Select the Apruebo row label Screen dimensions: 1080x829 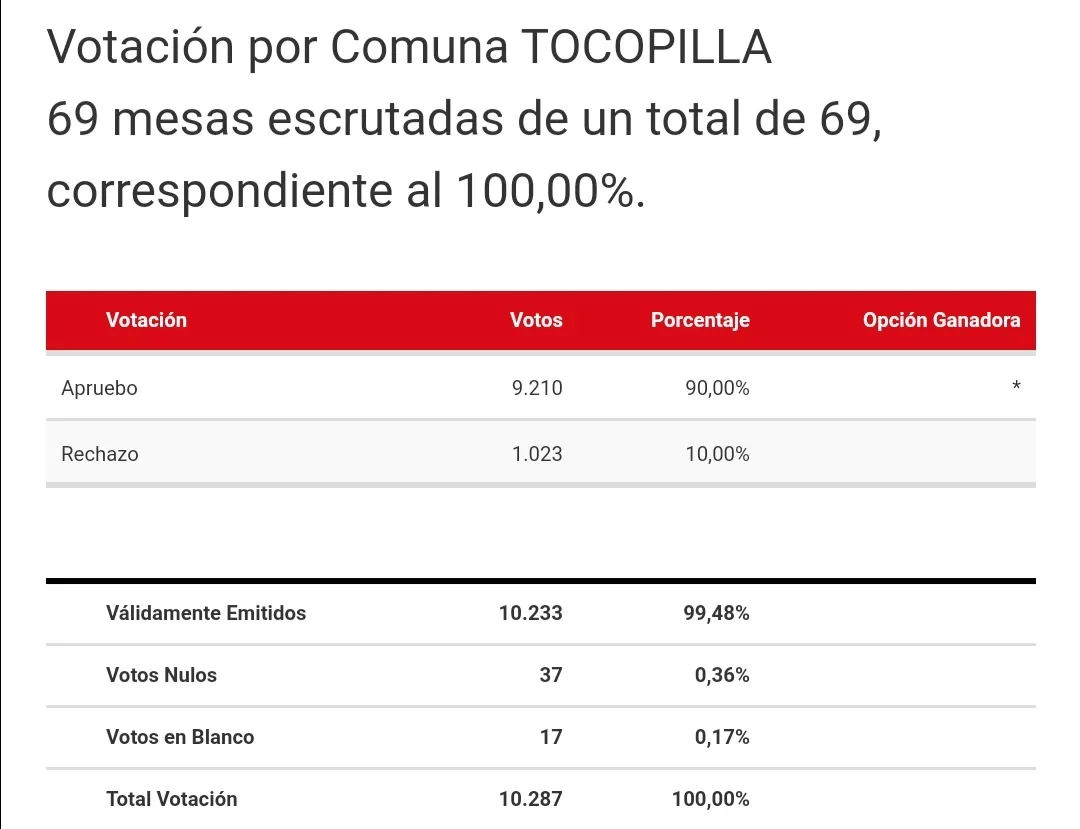[99, 389]
